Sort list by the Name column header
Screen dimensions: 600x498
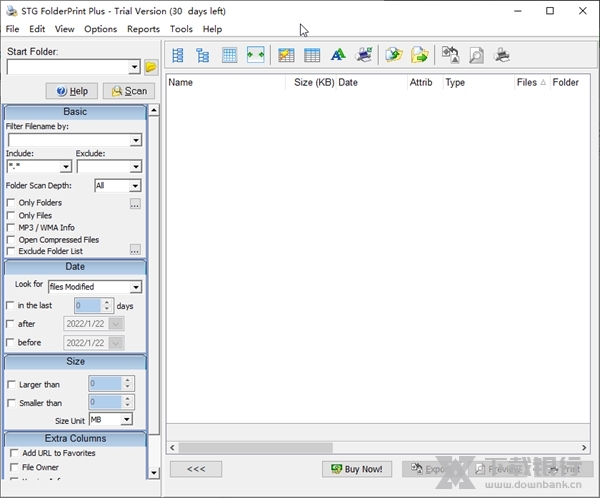226,82
